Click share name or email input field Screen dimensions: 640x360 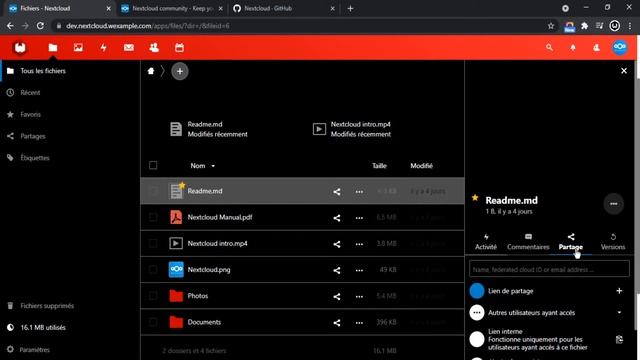(x=549, y=269)
